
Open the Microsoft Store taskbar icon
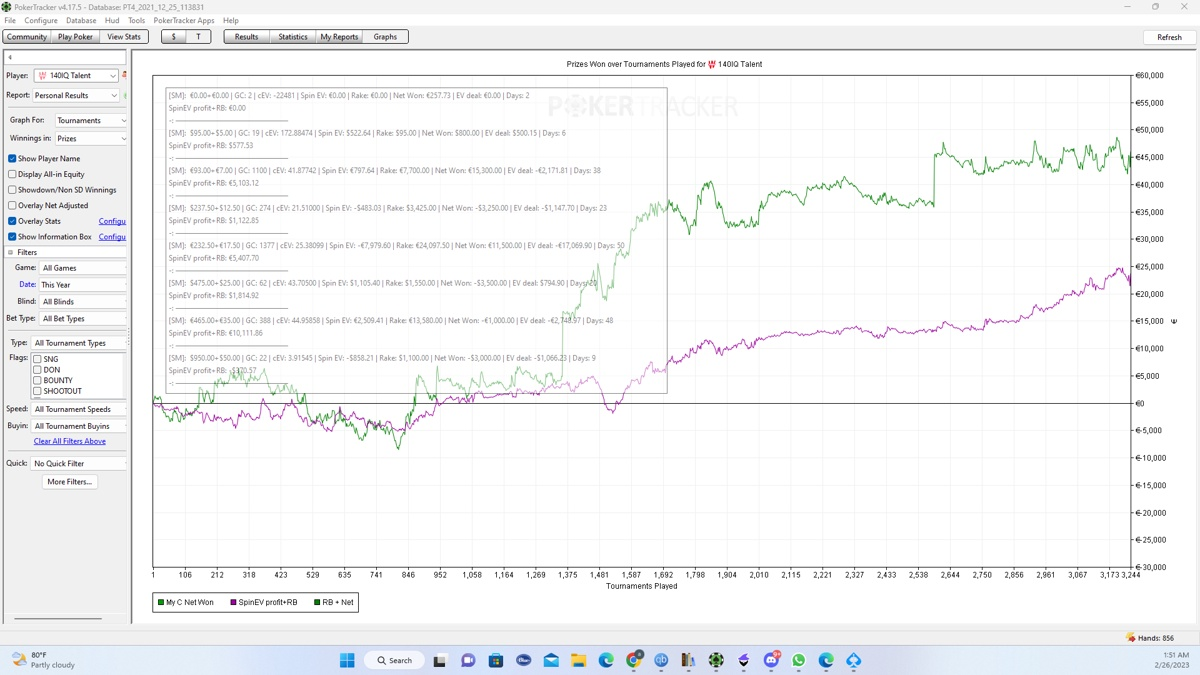click(496, 660)
